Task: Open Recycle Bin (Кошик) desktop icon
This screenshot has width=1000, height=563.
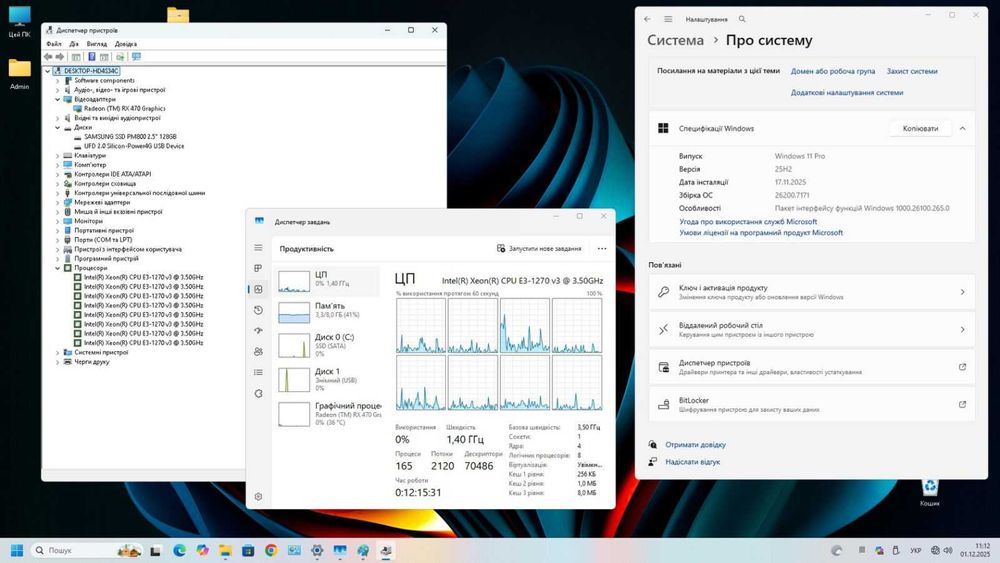Action: 930,492
